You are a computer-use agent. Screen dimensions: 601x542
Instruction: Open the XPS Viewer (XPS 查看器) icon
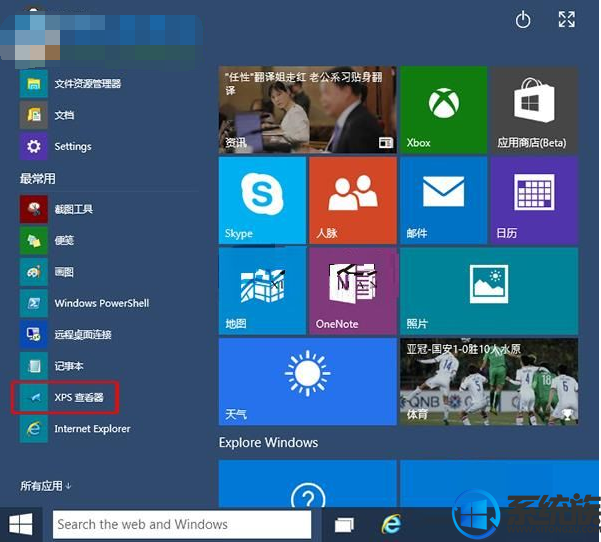34,397
